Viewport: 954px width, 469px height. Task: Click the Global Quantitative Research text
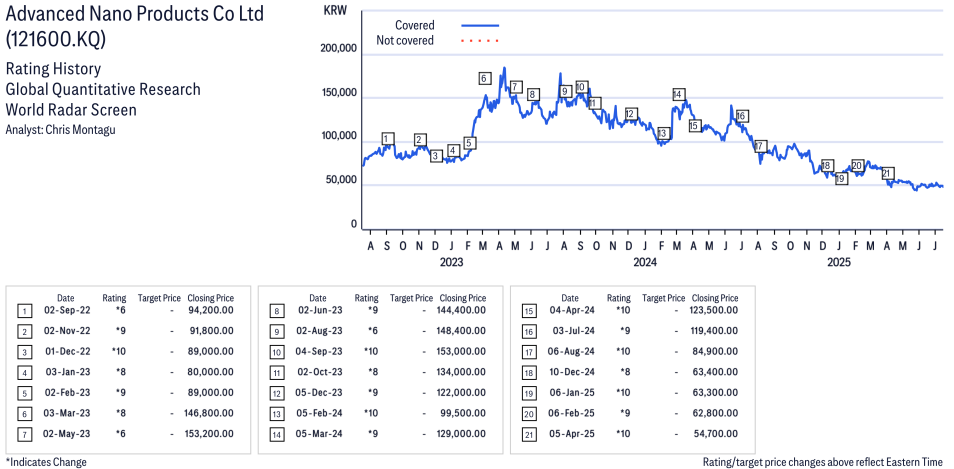[103, 89]
